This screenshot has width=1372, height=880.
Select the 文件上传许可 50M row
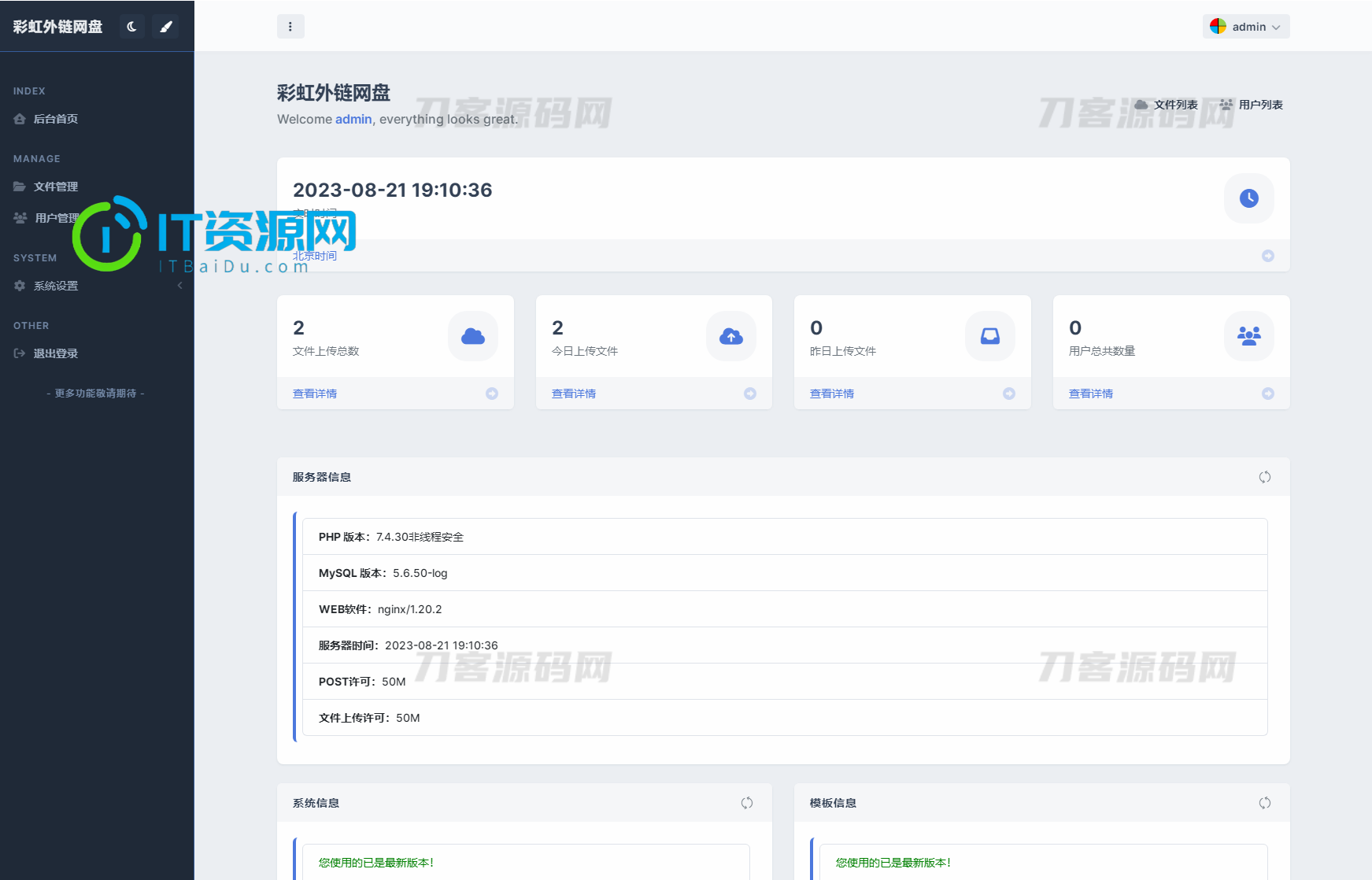pyautogui.click(x=785, y=718)
